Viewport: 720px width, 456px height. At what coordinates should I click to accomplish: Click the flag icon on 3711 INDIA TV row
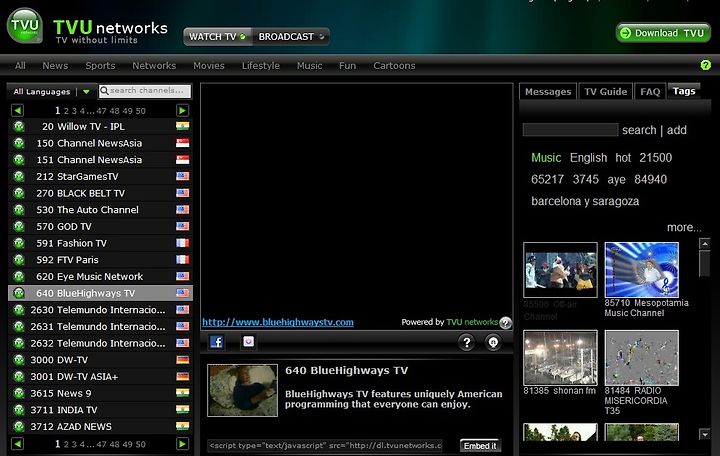[x=182, y=410]
